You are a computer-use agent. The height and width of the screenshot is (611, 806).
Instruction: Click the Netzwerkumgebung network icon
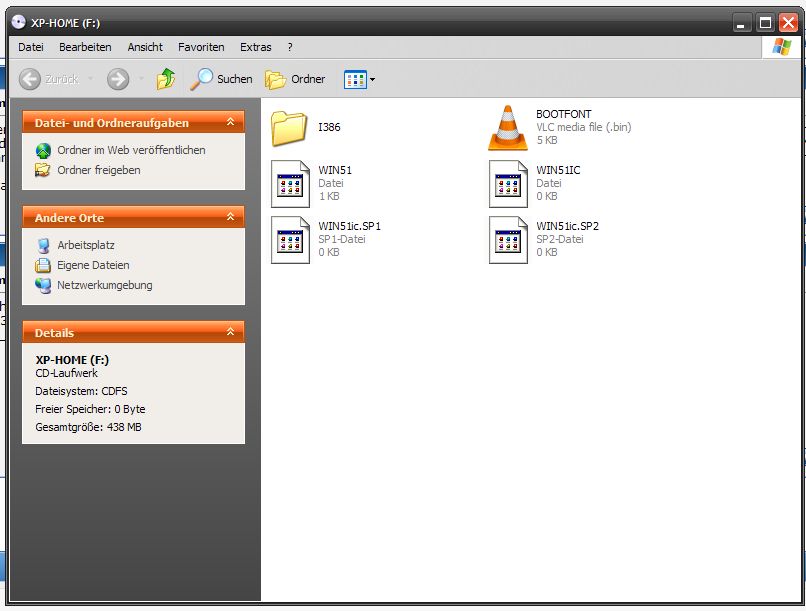coord(43,285)
